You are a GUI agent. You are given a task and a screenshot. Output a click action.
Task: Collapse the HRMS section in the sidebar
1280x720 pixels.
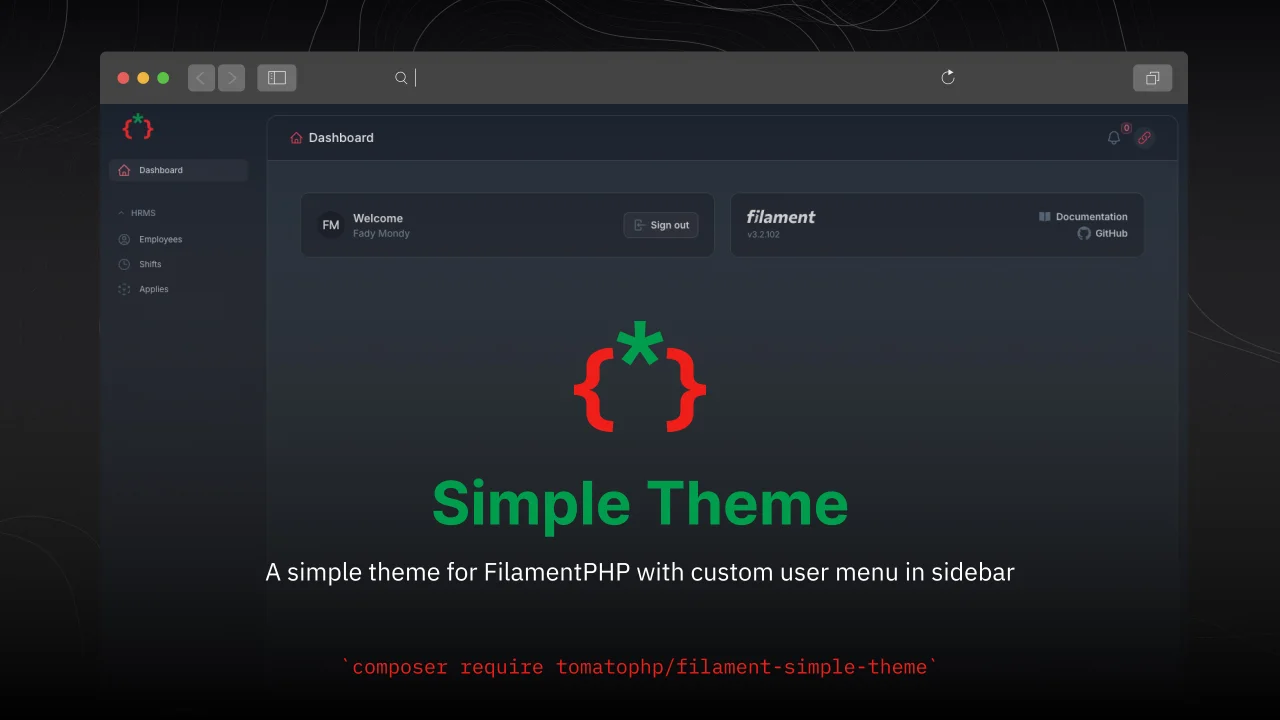click(122, 213)
